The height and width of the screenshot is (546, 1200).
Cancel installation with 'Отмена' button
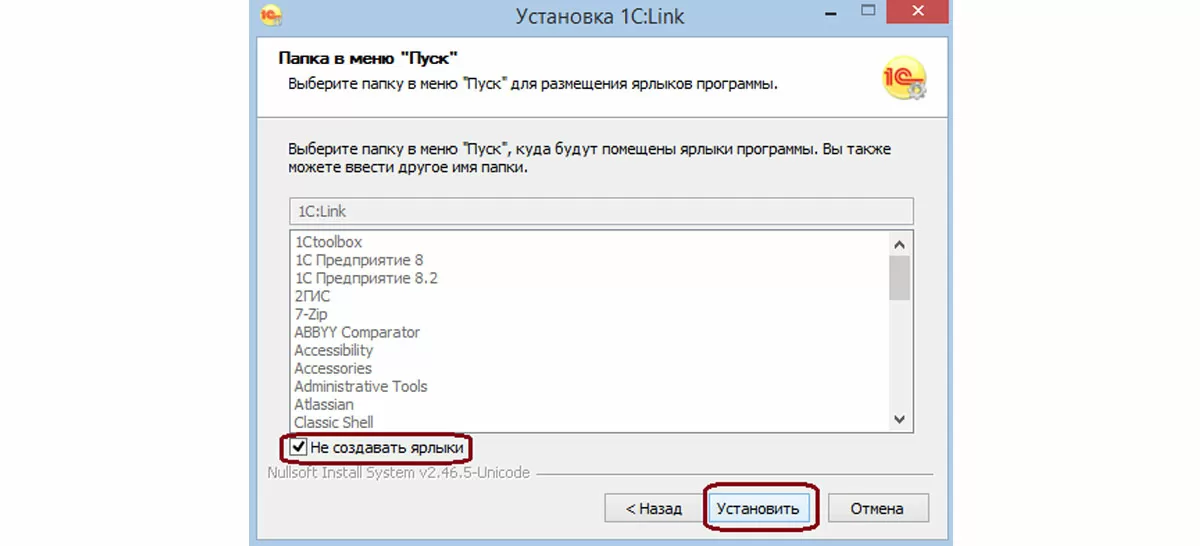coord(877,508)
